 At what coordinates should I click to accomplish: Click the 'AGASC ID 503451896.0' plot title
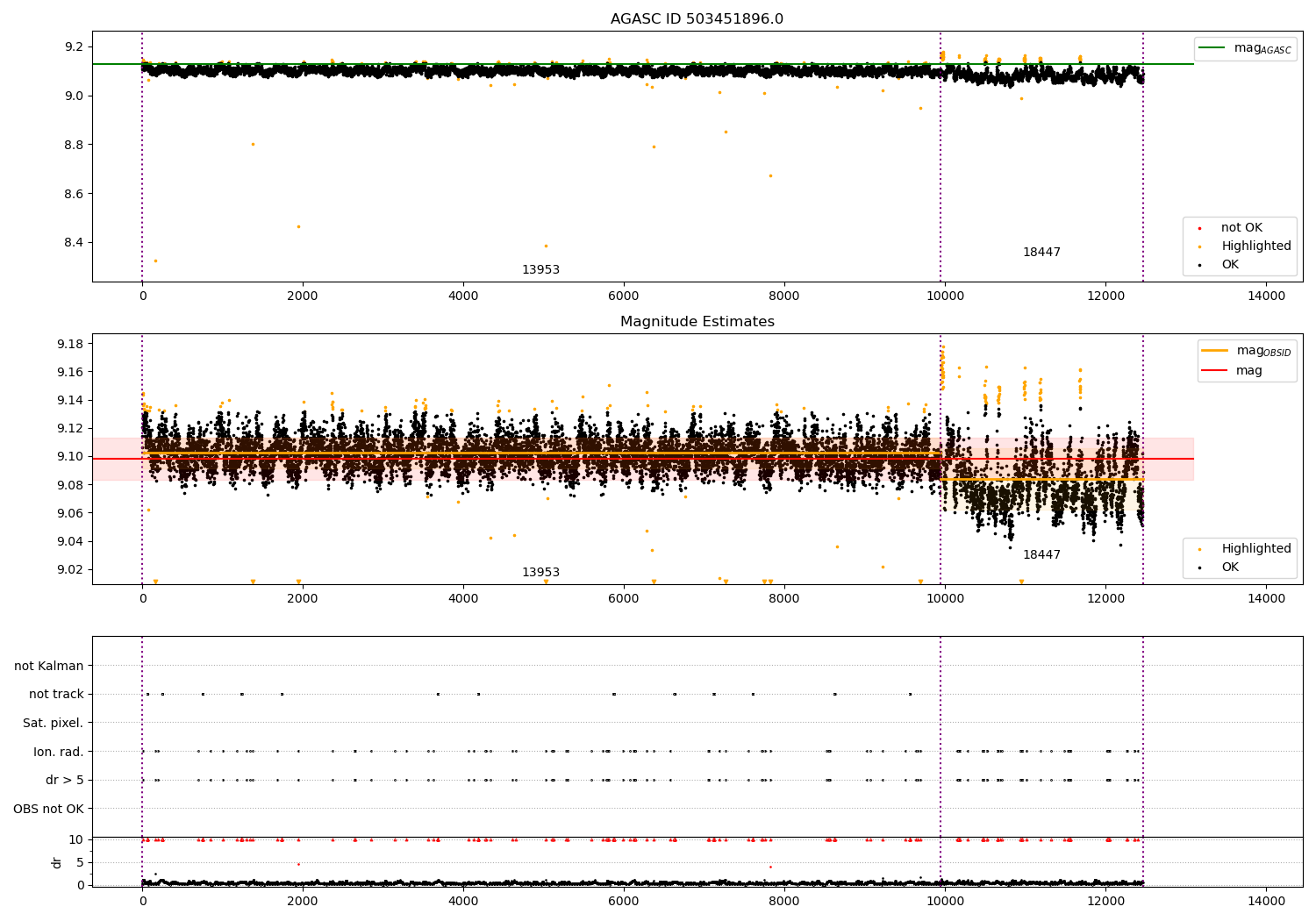(697, 19)
